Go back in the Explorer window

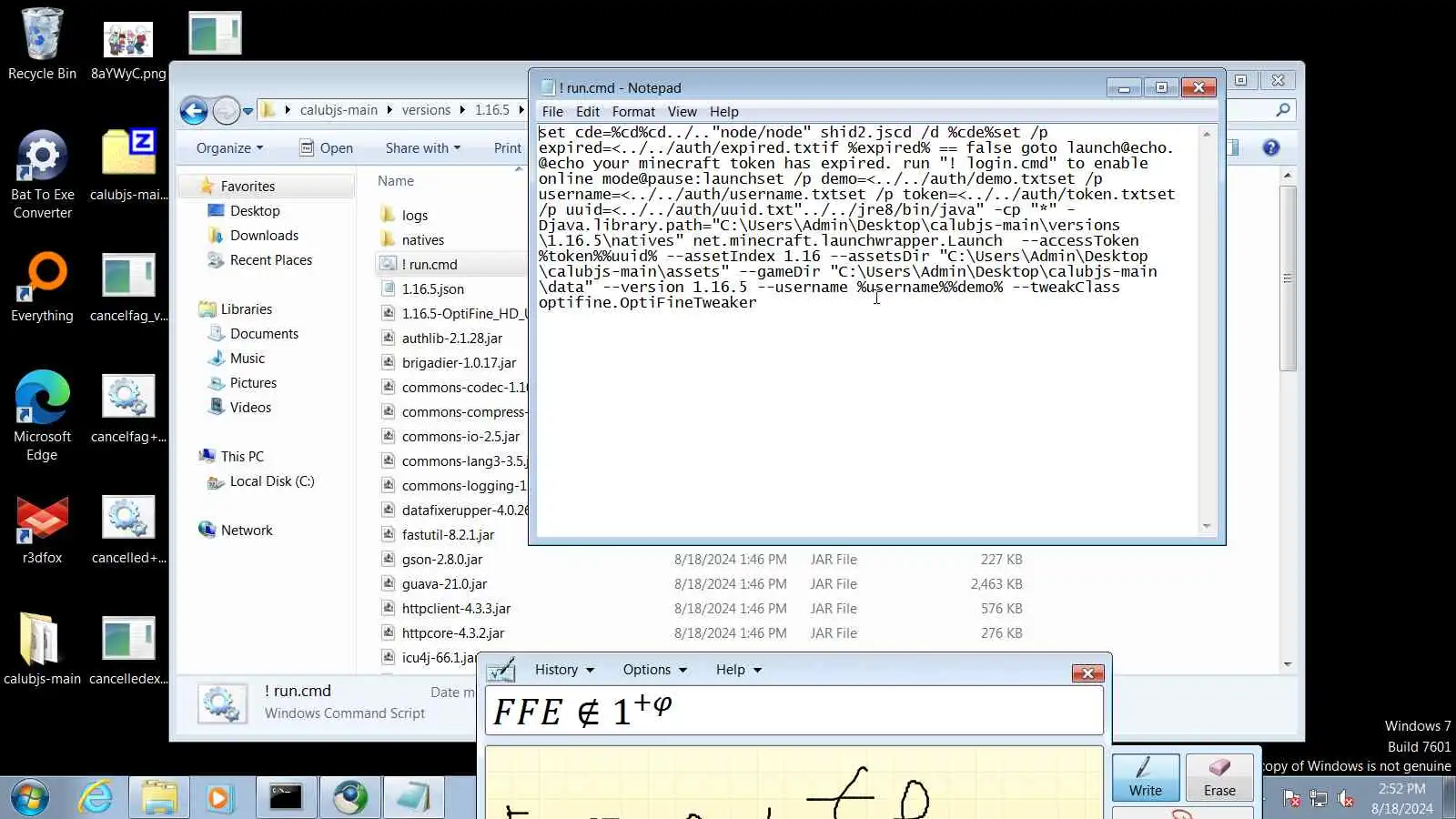point(194,110)
